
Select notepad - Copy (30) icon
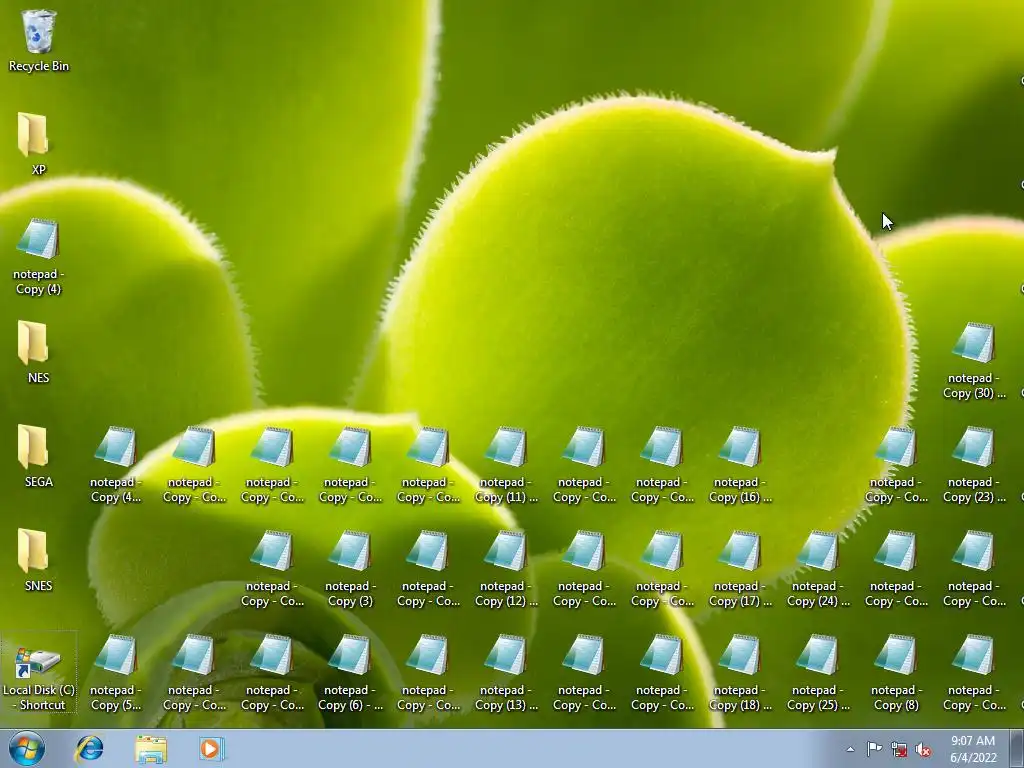[974, 360]
